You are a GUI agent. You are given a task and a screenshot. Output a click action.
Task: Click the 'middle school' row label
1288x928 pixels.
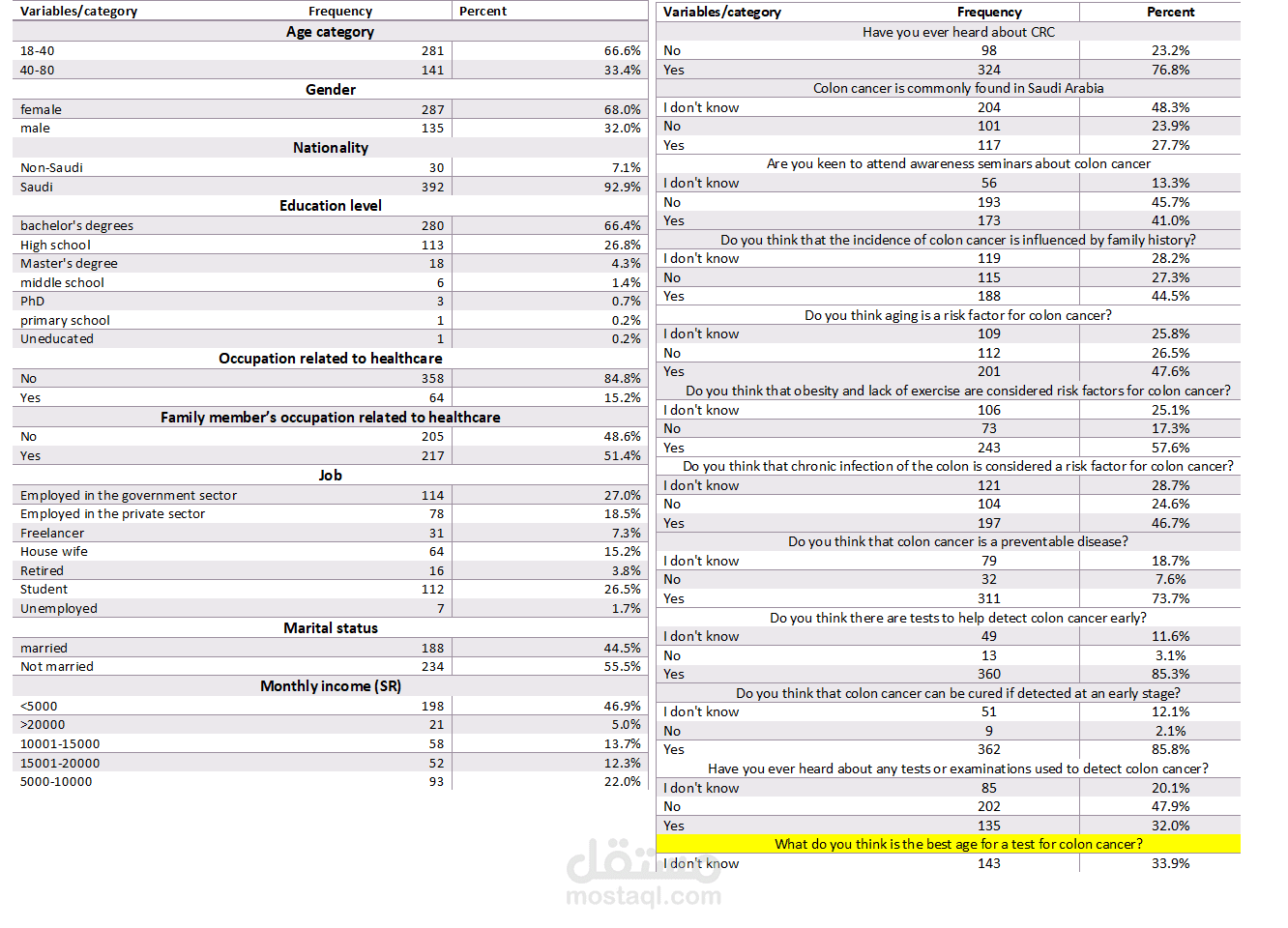click(x=62, y=283)
